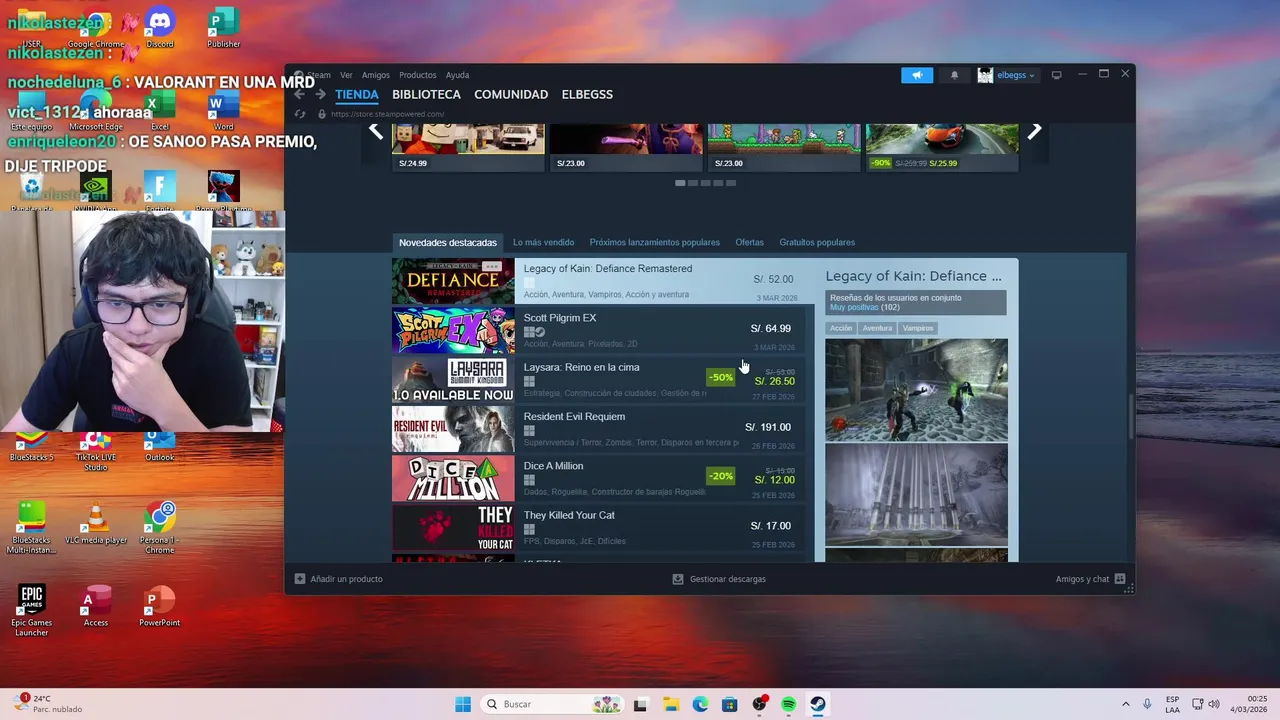Image resolution: width=1280 pixels, height=720 pixels.
Task: Click the Steam taskbar icon
Action: click(x=818, y=704)
